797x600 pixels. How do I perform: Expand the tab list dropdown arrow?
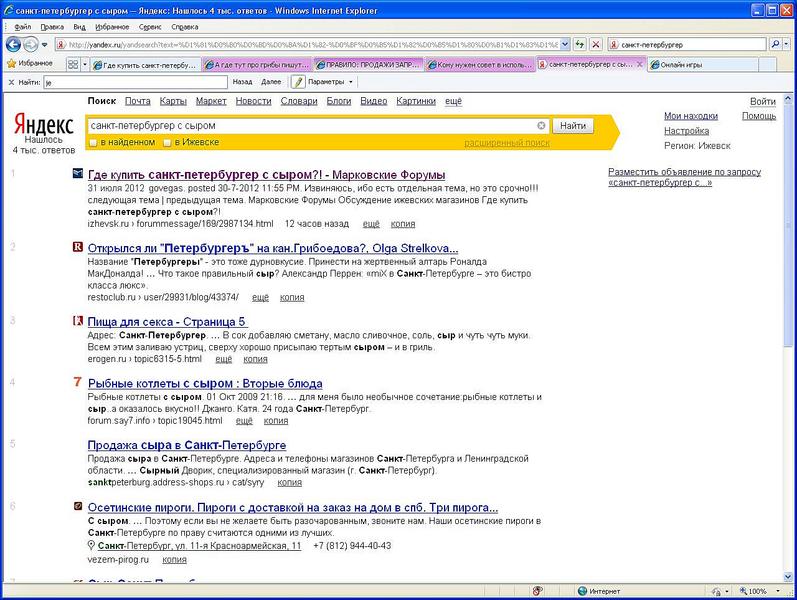[x=85, y=65]
